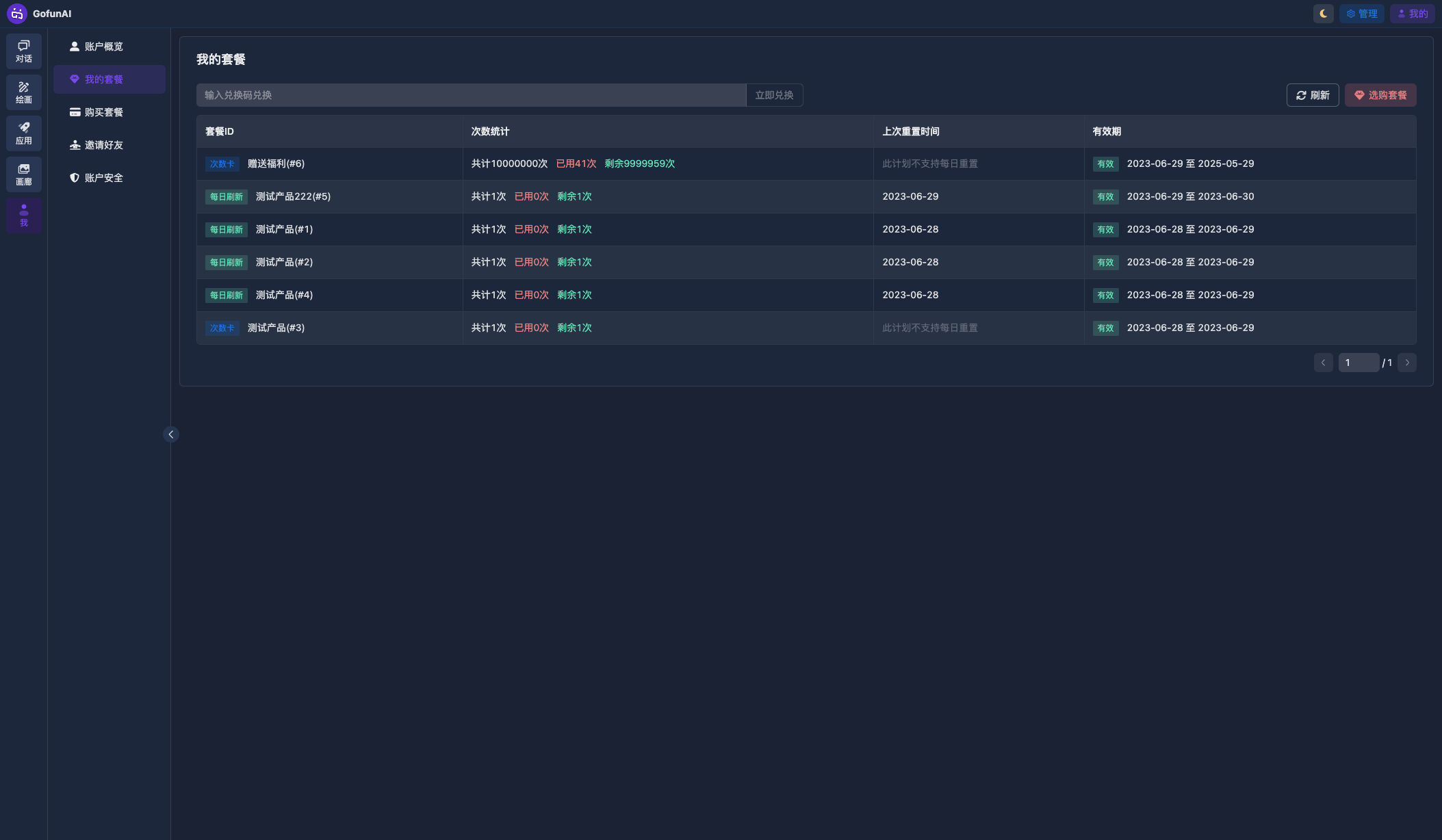Click the GofunAI logo icon
This screenshot has width=1442, height=840.
pos(17,14)
